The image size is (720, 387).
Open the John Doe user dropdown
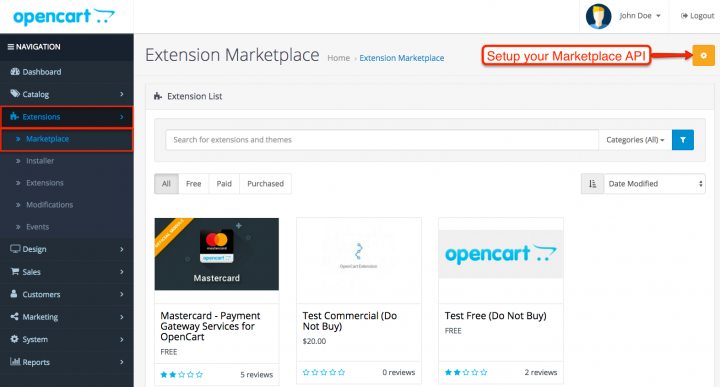pyautogui.click(x=640, y=16)
